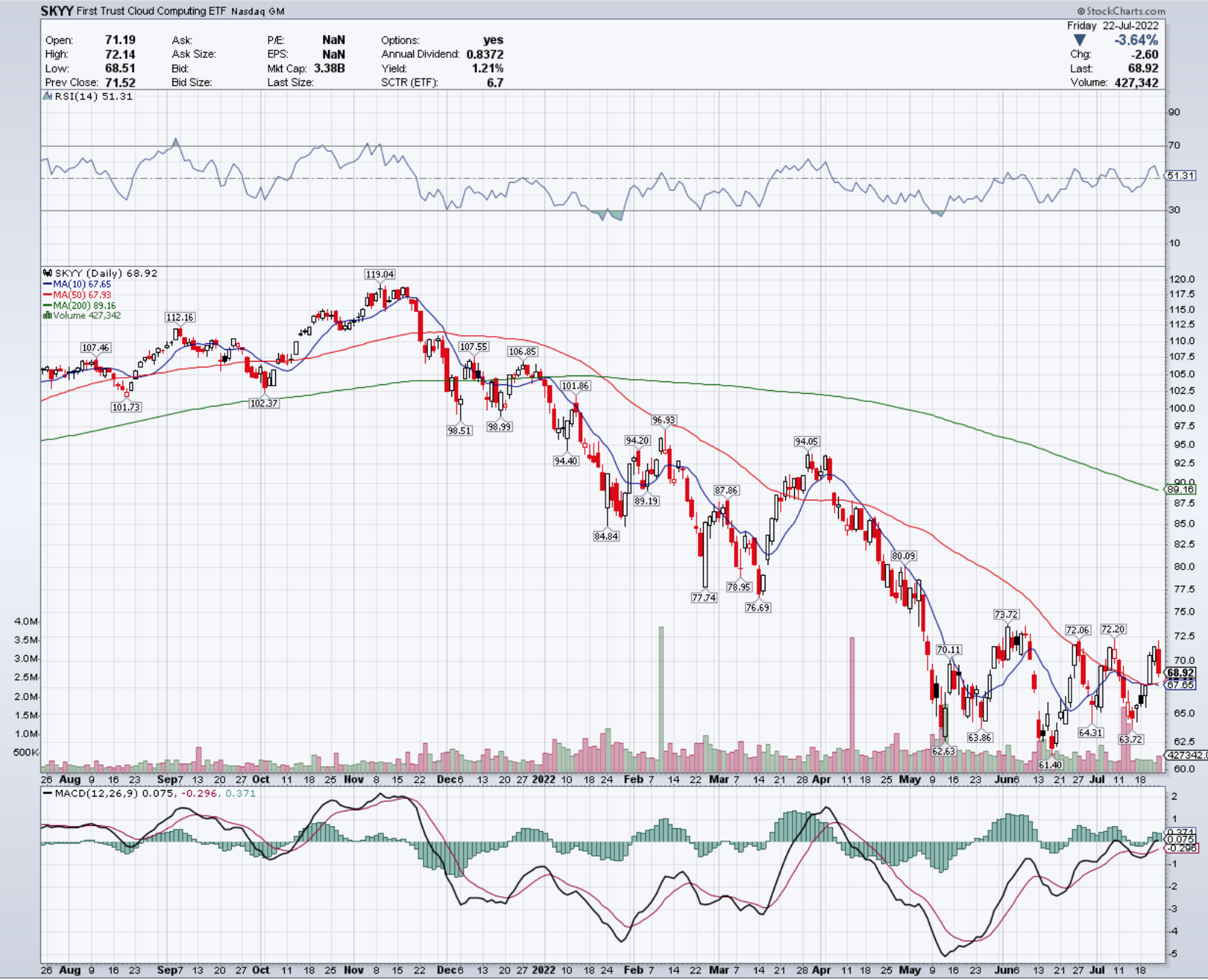Image resolution: width=1208 pixels, height=980 pixels.
Task: Click the 94.05 April high label
Action: tap(807, 442)
